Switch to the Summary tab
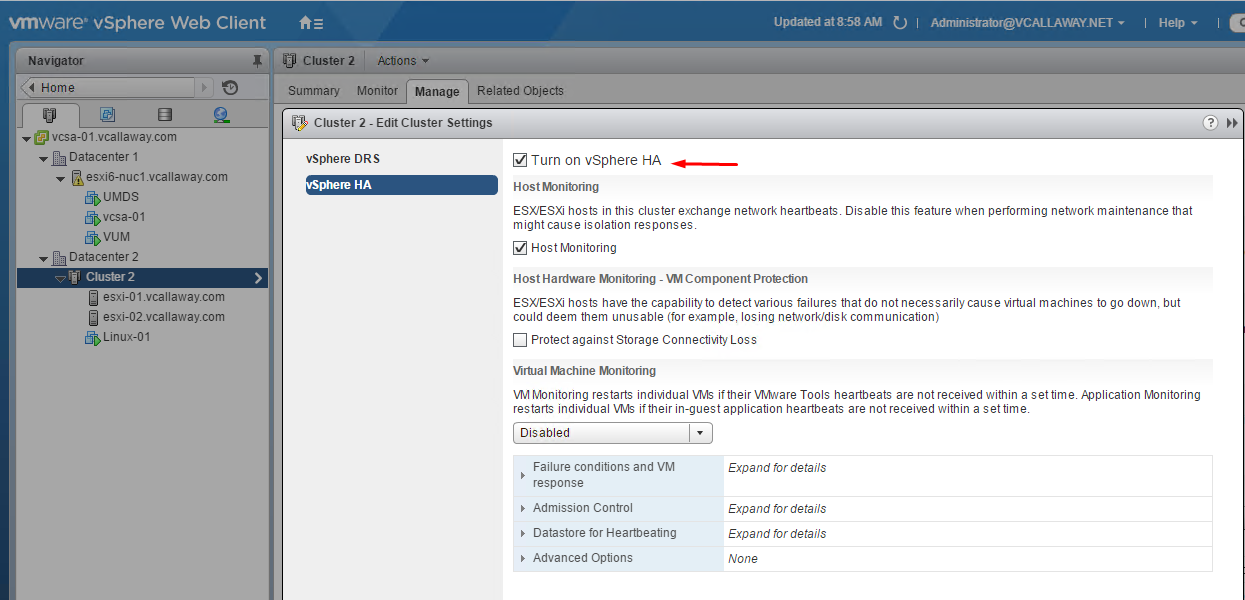Image resolution: width=1245 pixels, height=600 pixels. pos(314,91)
